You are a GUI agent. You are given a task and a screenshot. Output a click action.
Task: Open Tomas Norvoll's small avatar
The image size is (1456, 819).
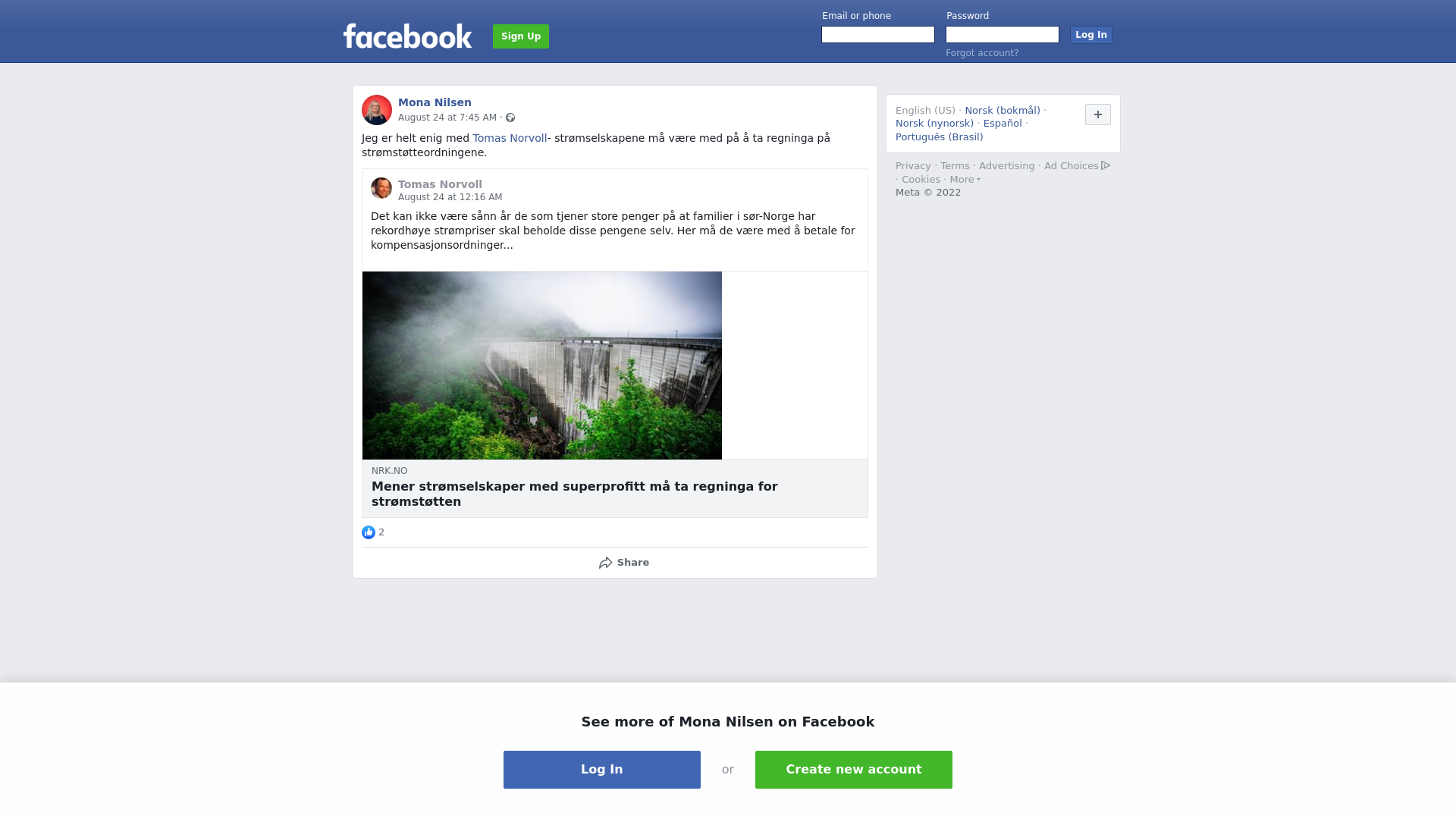coord(381,188)
